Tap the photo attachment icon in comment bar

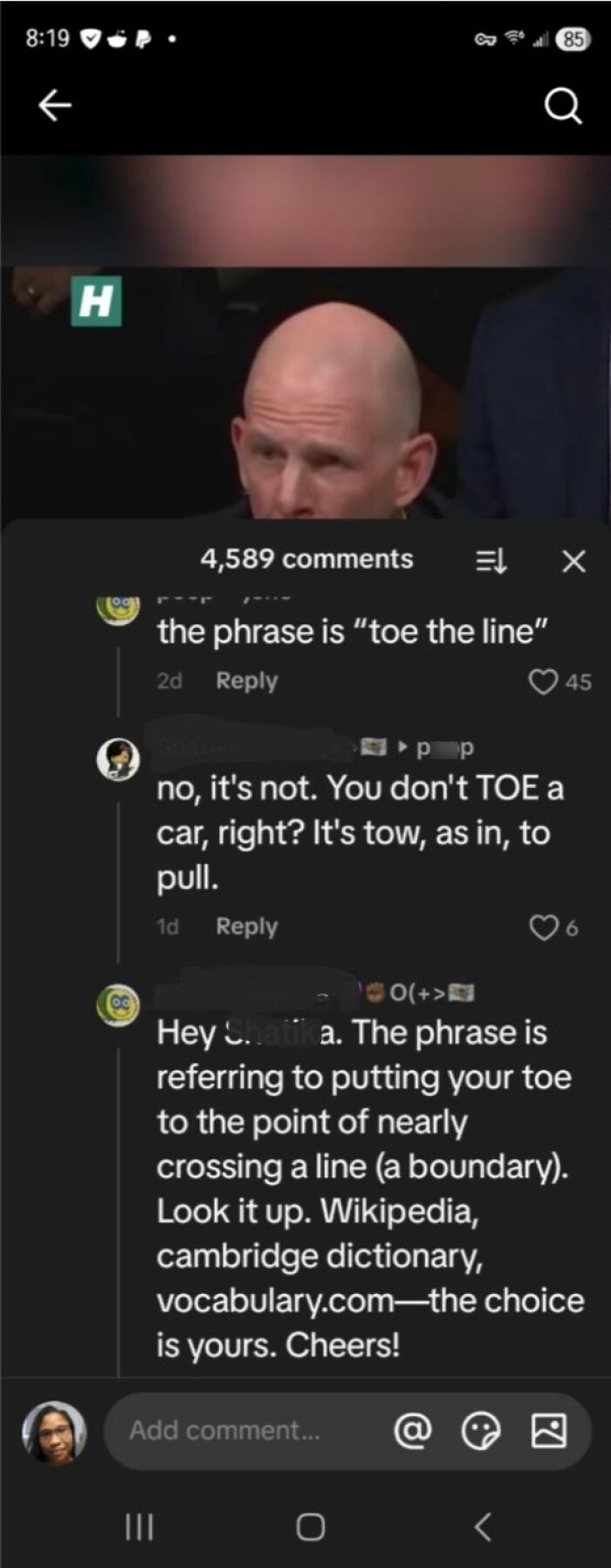tap(548, 1429)
